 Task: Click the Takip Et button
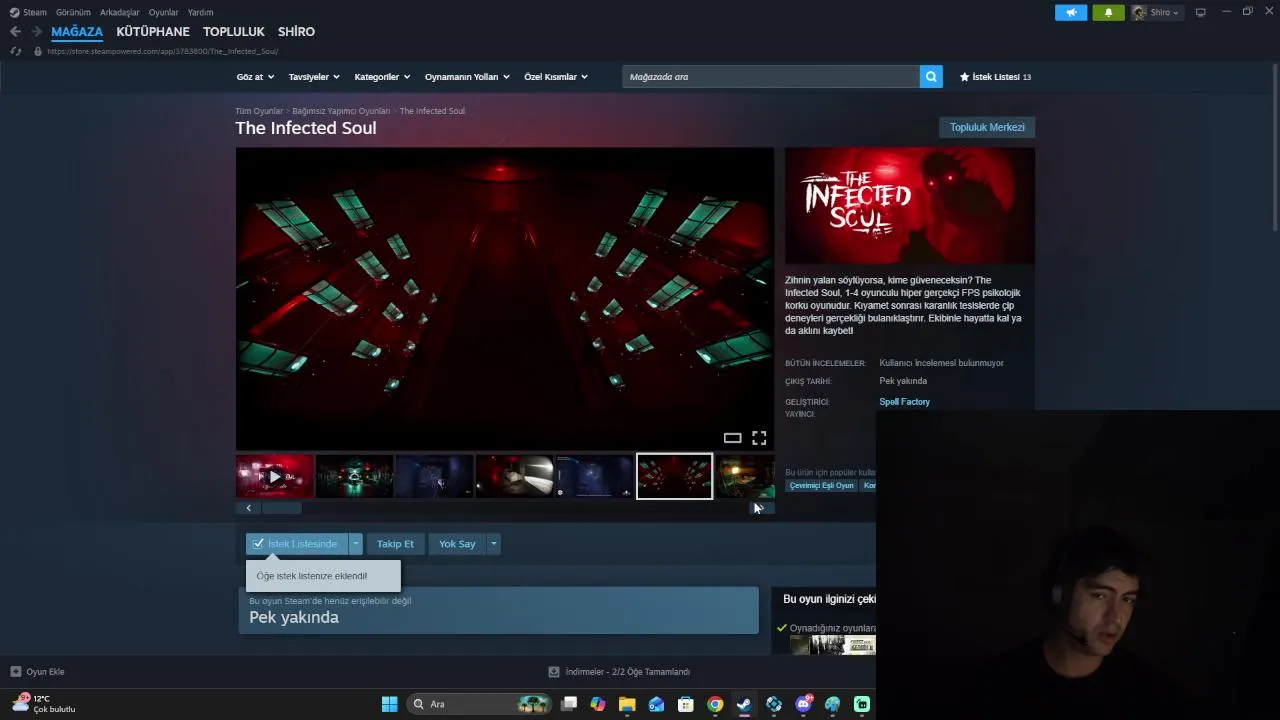pos(395,544)
